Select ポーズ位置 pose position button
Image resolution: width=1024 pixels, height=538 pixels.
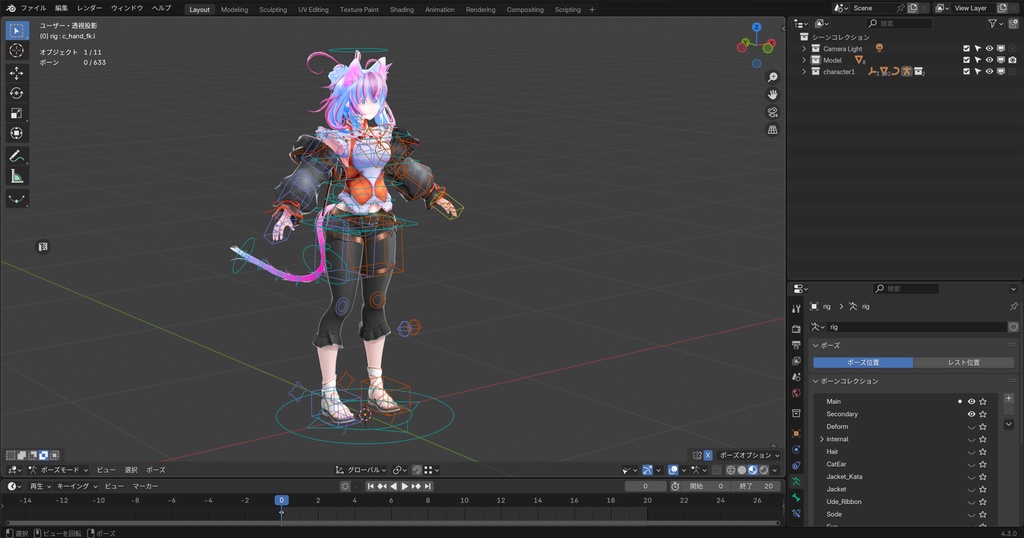coord(863,362)
